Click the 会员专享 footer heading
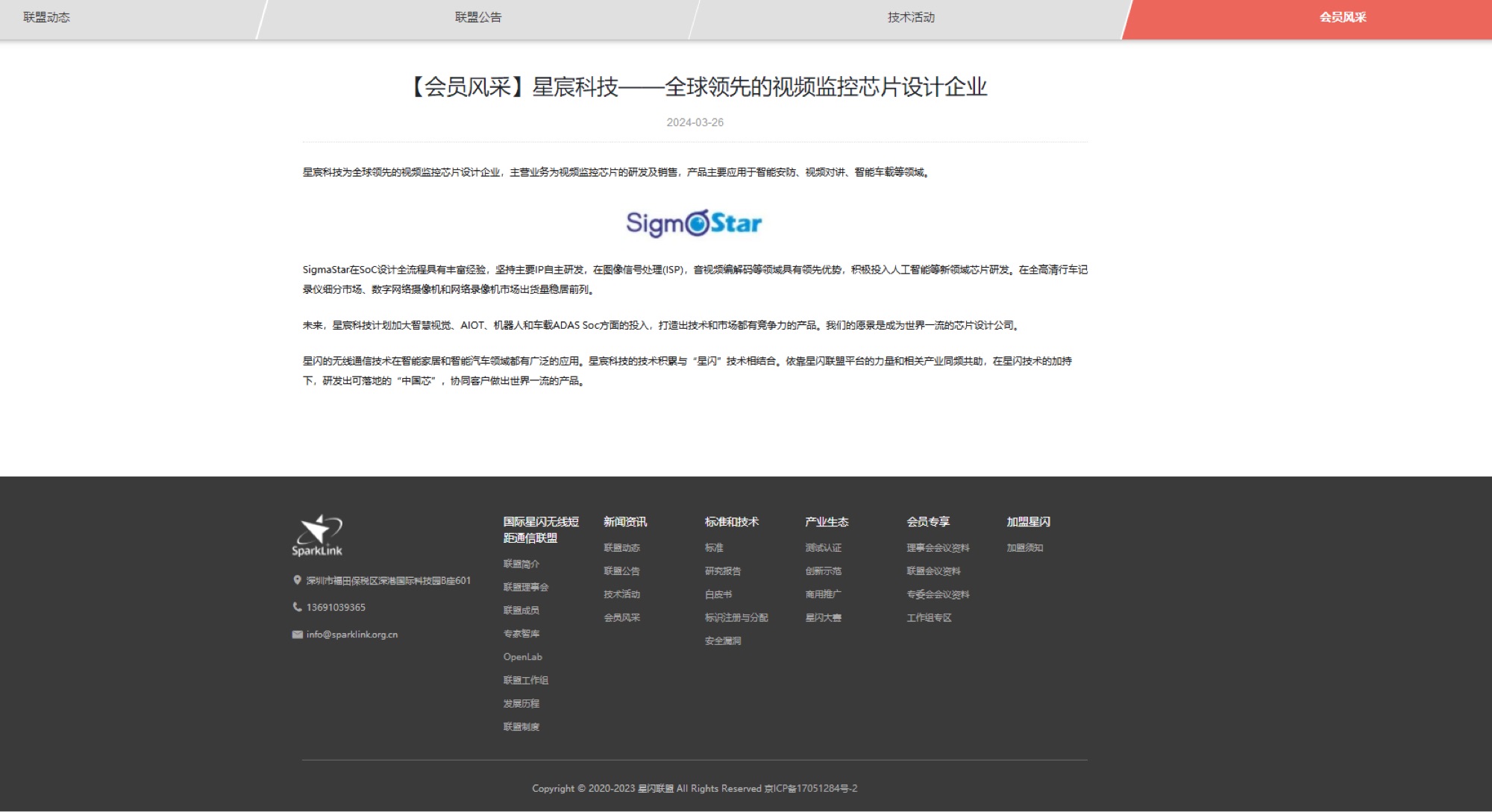 (x=928, y=521)
